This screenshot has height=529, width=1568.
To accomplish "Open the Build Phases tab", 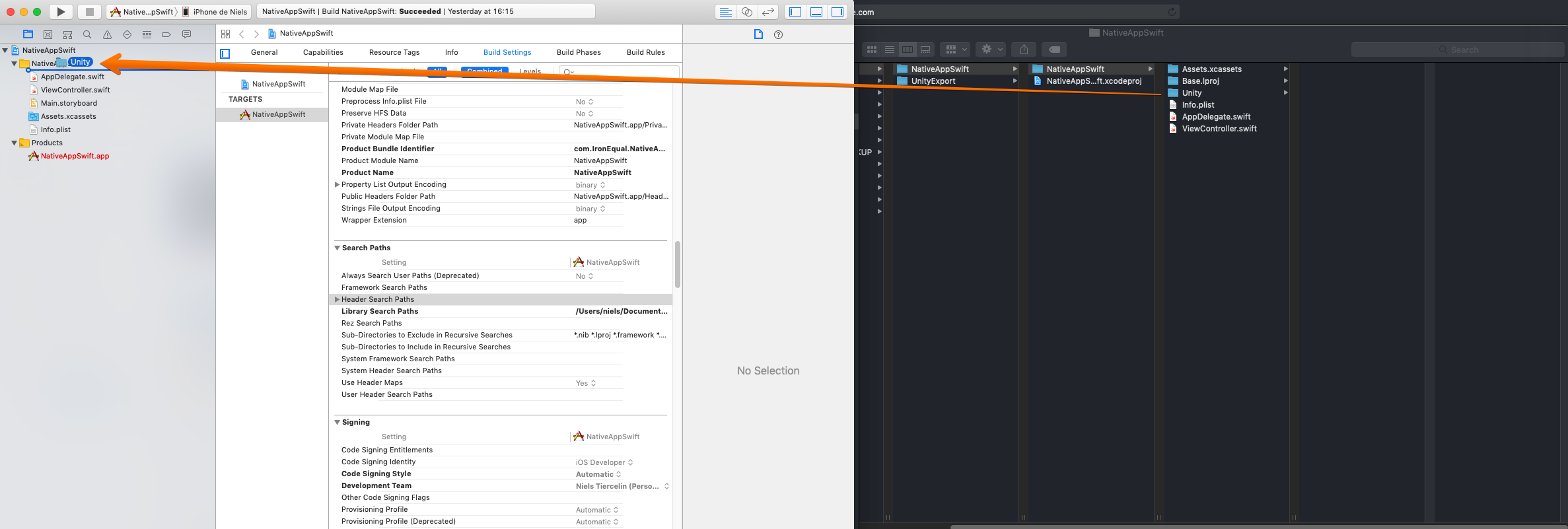I will pos(579,52).
